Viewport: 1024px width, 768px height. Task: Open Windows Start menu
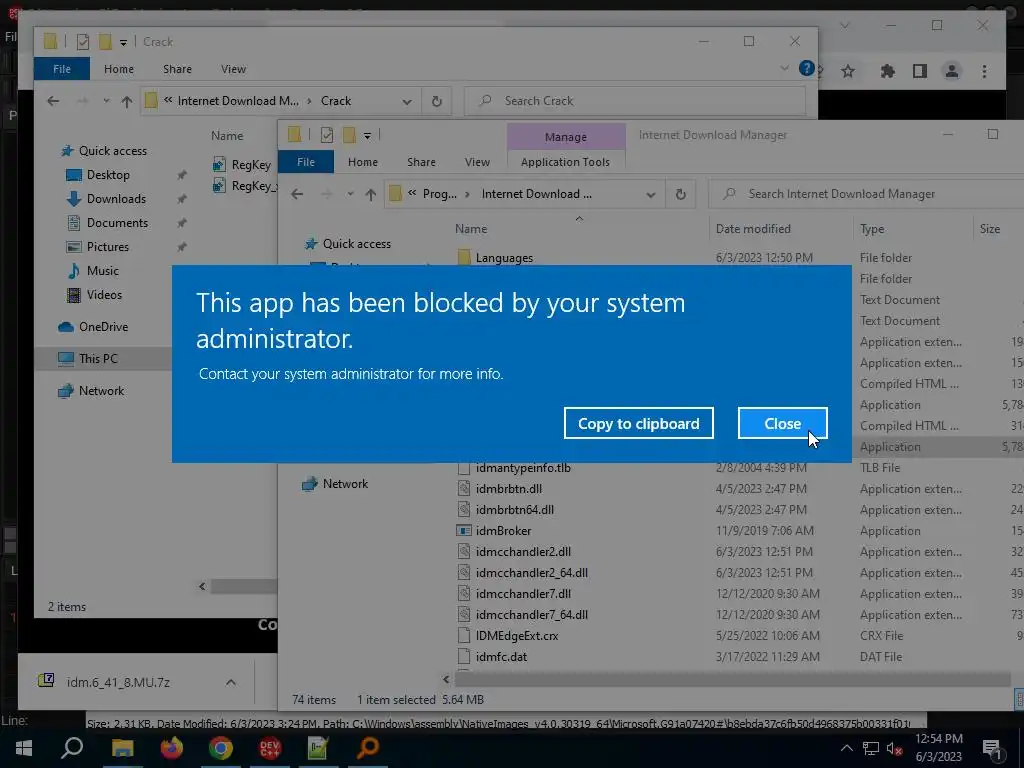click(x=24, y=748)
